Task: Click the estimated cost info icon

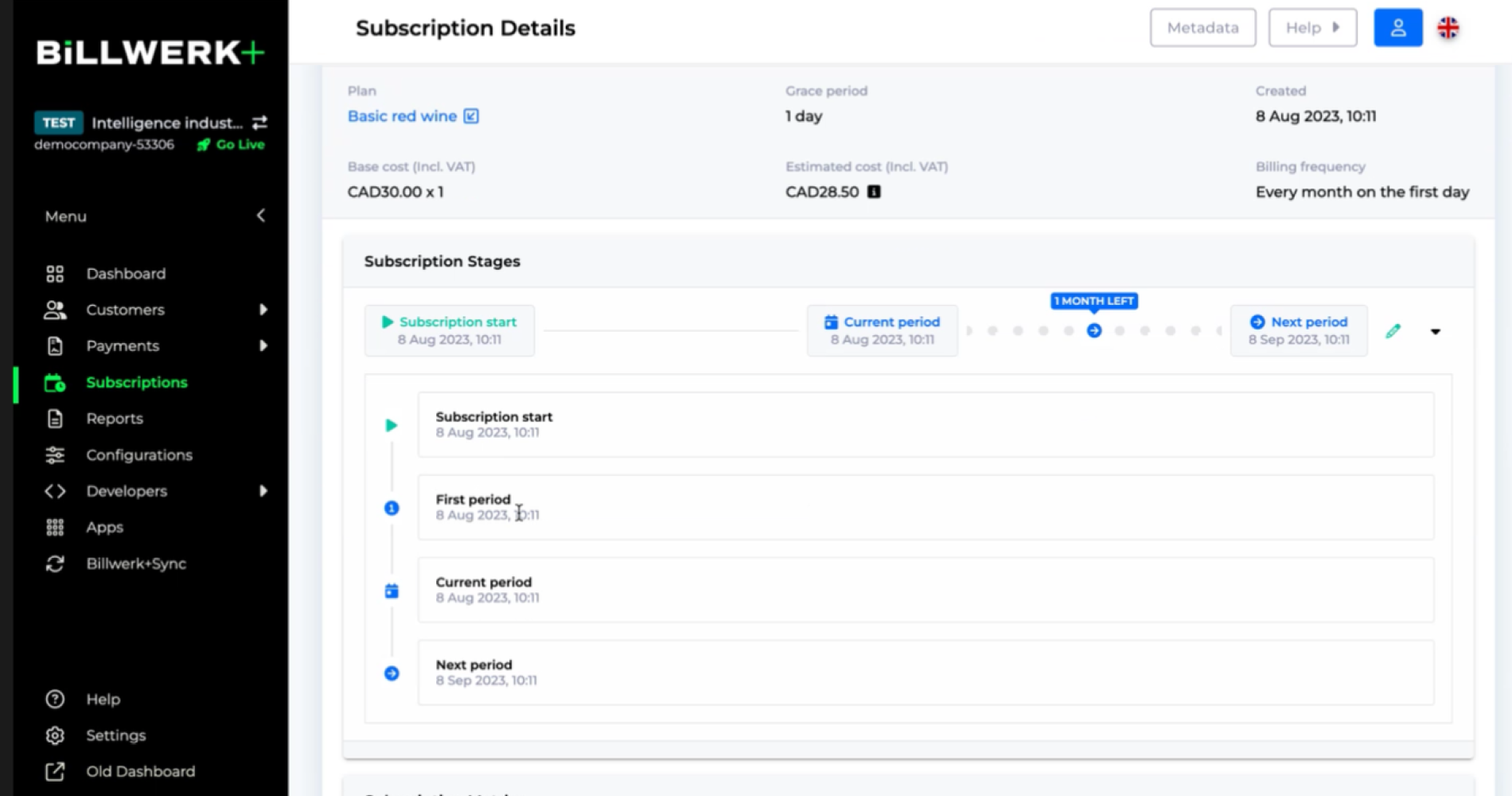Action: click(874, 192)
